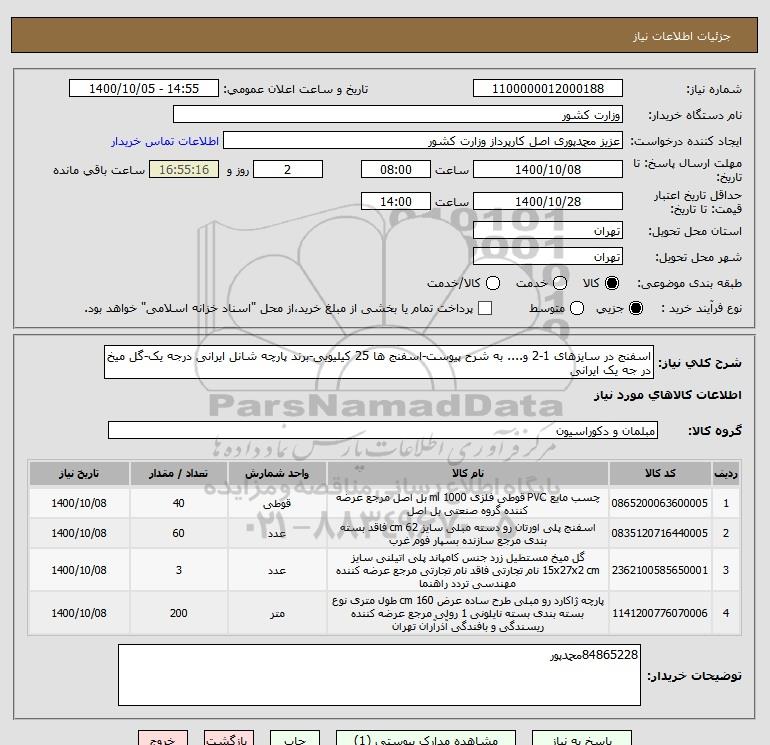
Task: Click the کد کالا column header
Action: pyautogui.click(x=660, y=473)
